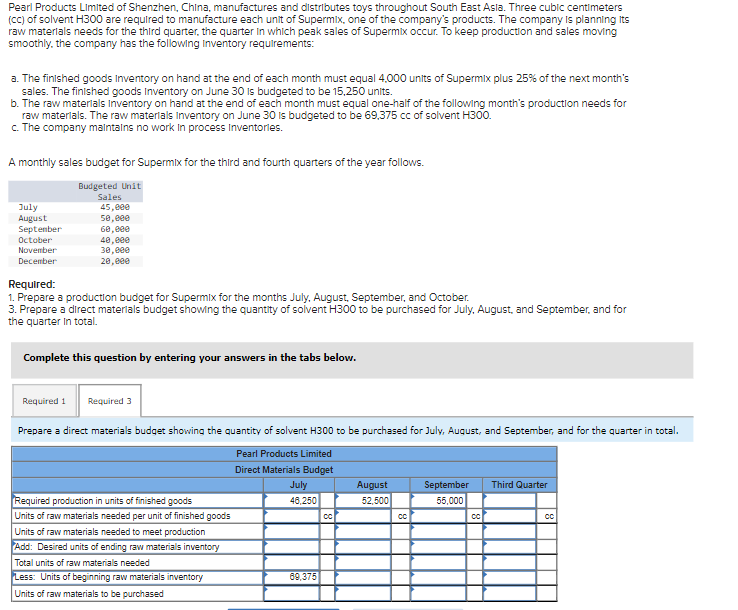738x610 pixels.
Task: Click July required production cell 46,250
Action: (x=291, y=500)
